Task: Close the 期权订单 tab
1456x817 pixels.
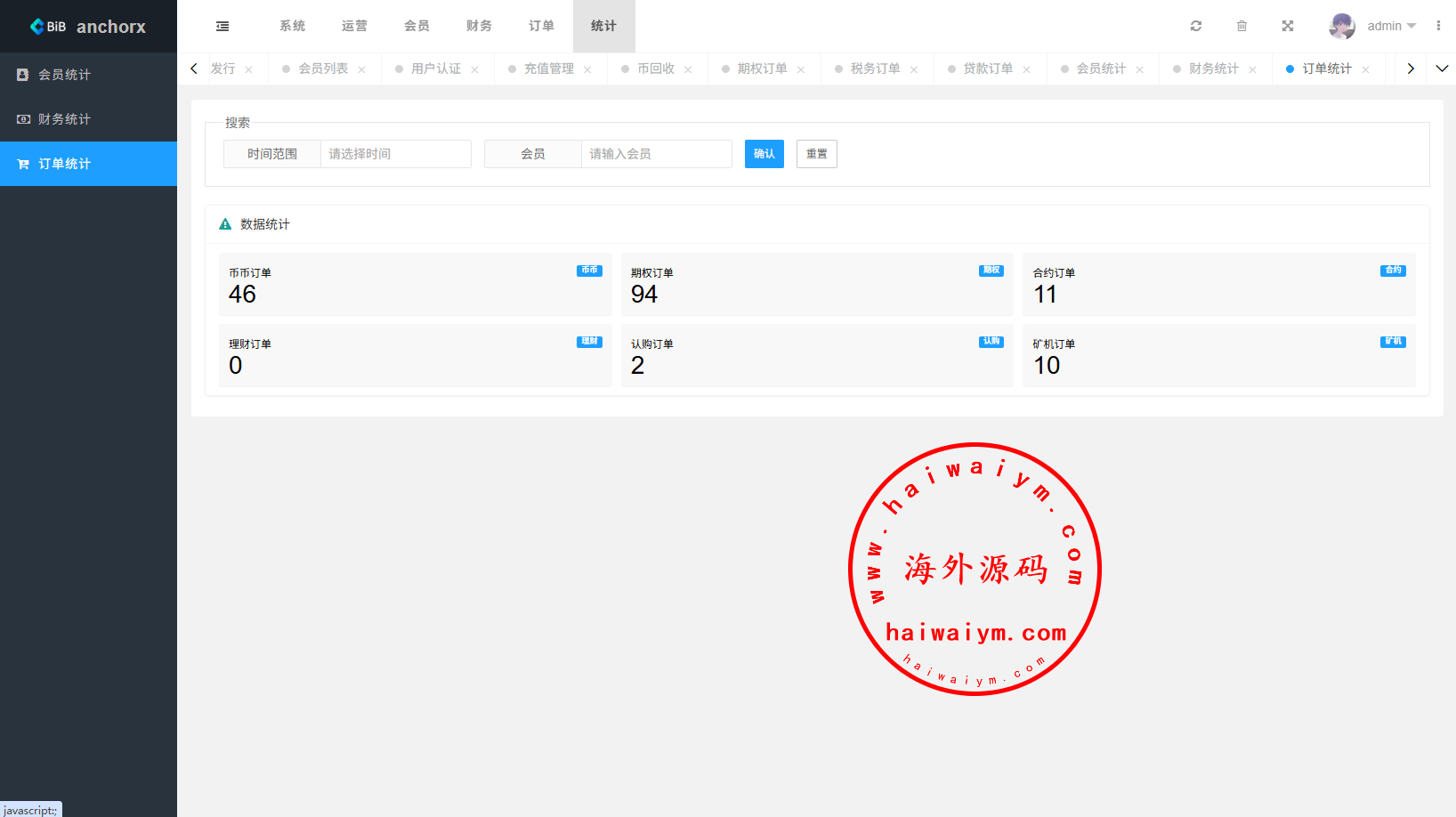Action: click(801, 69)
